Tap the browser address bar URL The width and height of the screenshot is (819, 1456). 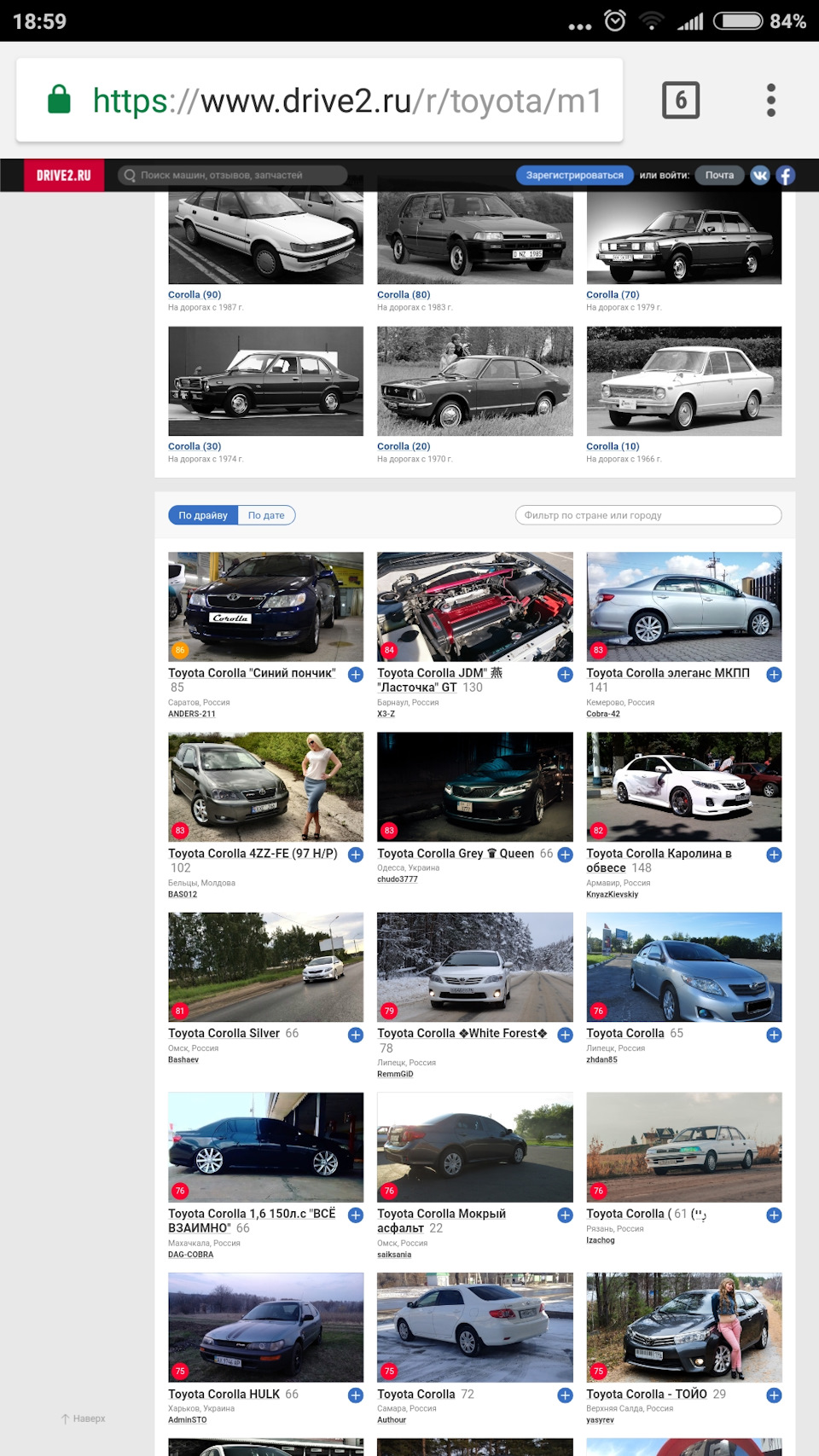click(x=346, y=101)
